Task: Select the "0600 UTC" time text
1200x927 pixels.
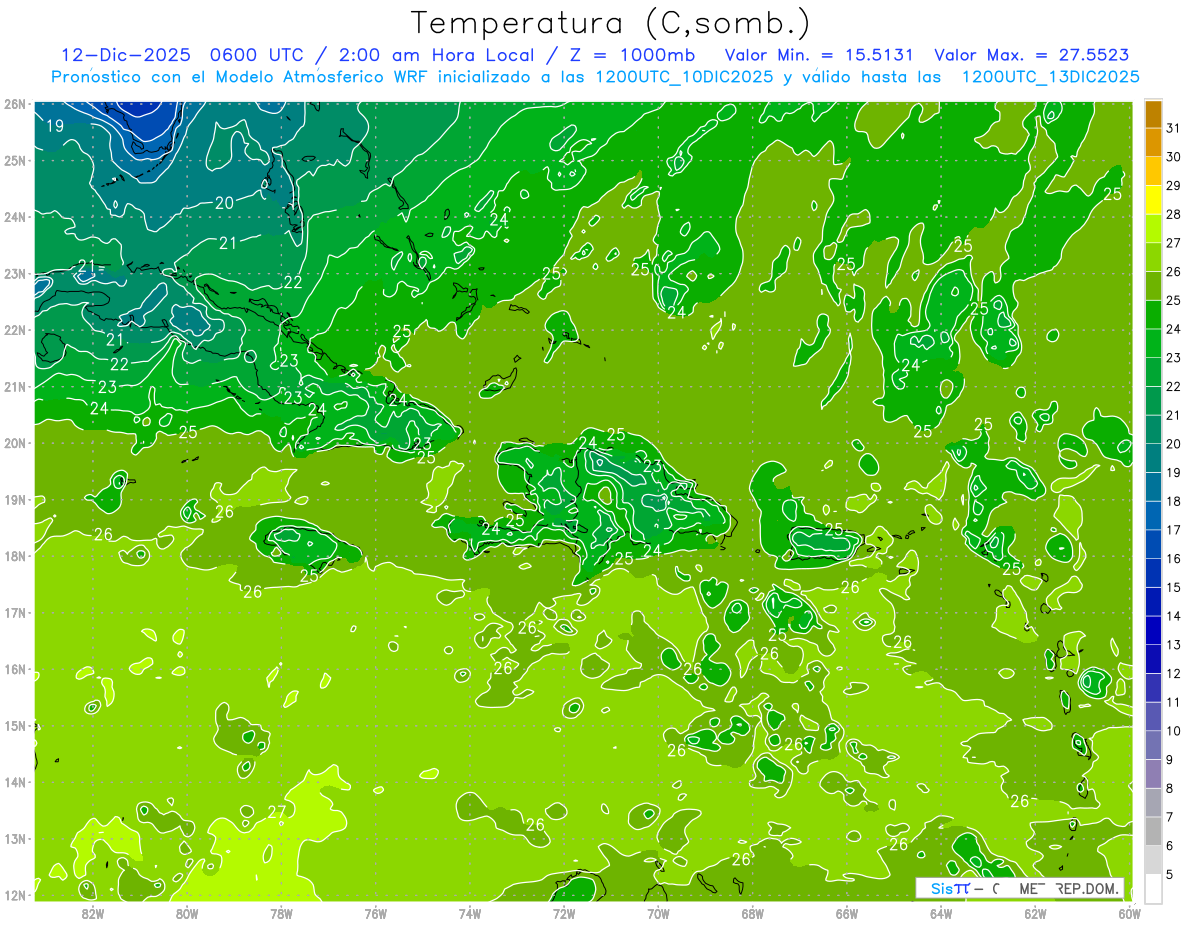Action: [x=257, y=55]
